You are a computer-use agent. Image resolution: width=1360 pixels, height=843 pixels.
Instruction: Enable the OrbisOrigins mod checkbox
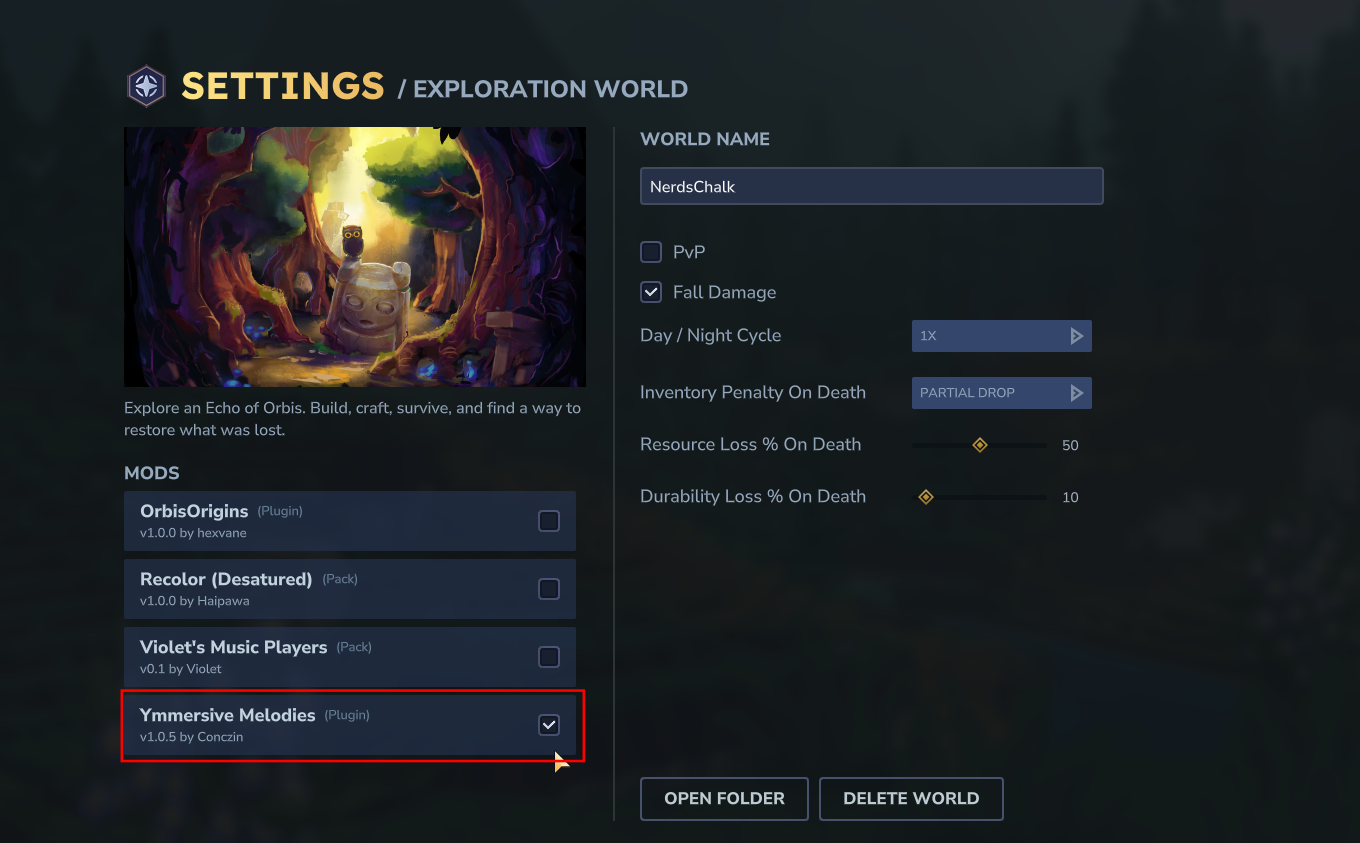pyautogui.click(x=549, y=521)
